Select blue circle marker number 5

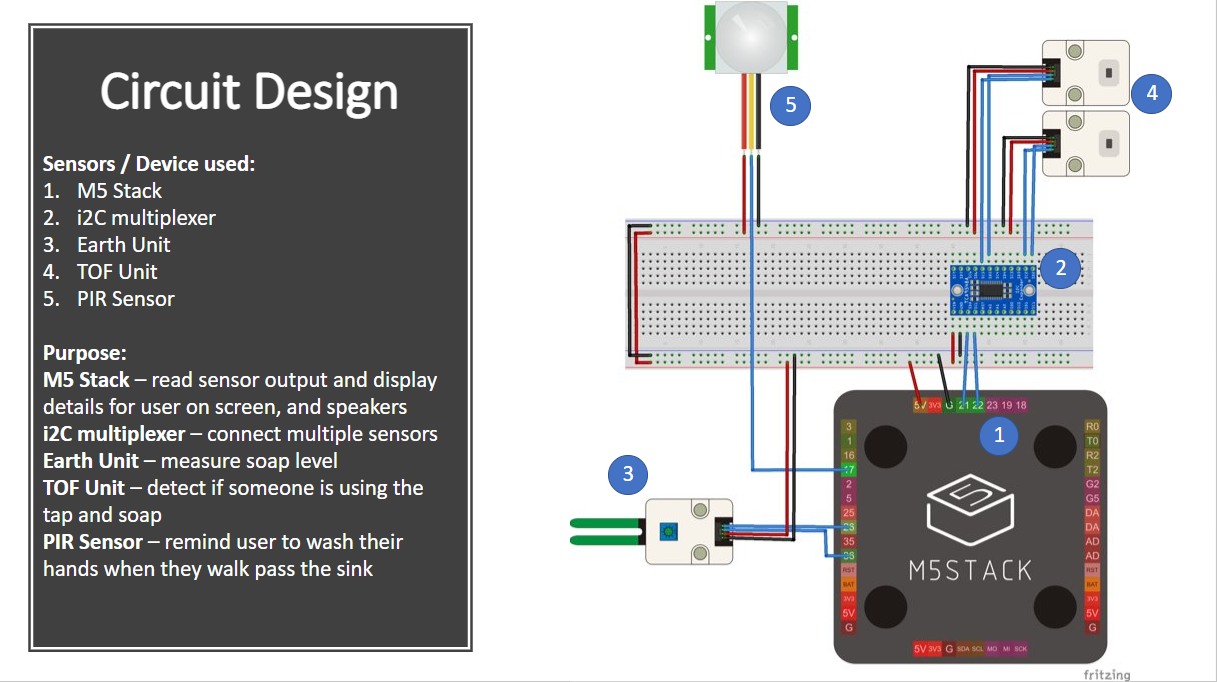pyautogui.click(x=789, y=106)
